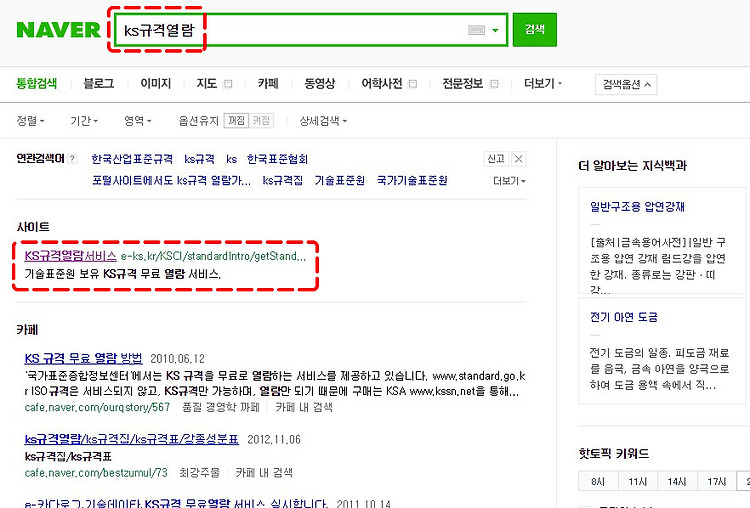Switch to the 이미지 tab
Viewport: 750px width, 508px height.
pos(155,84)
